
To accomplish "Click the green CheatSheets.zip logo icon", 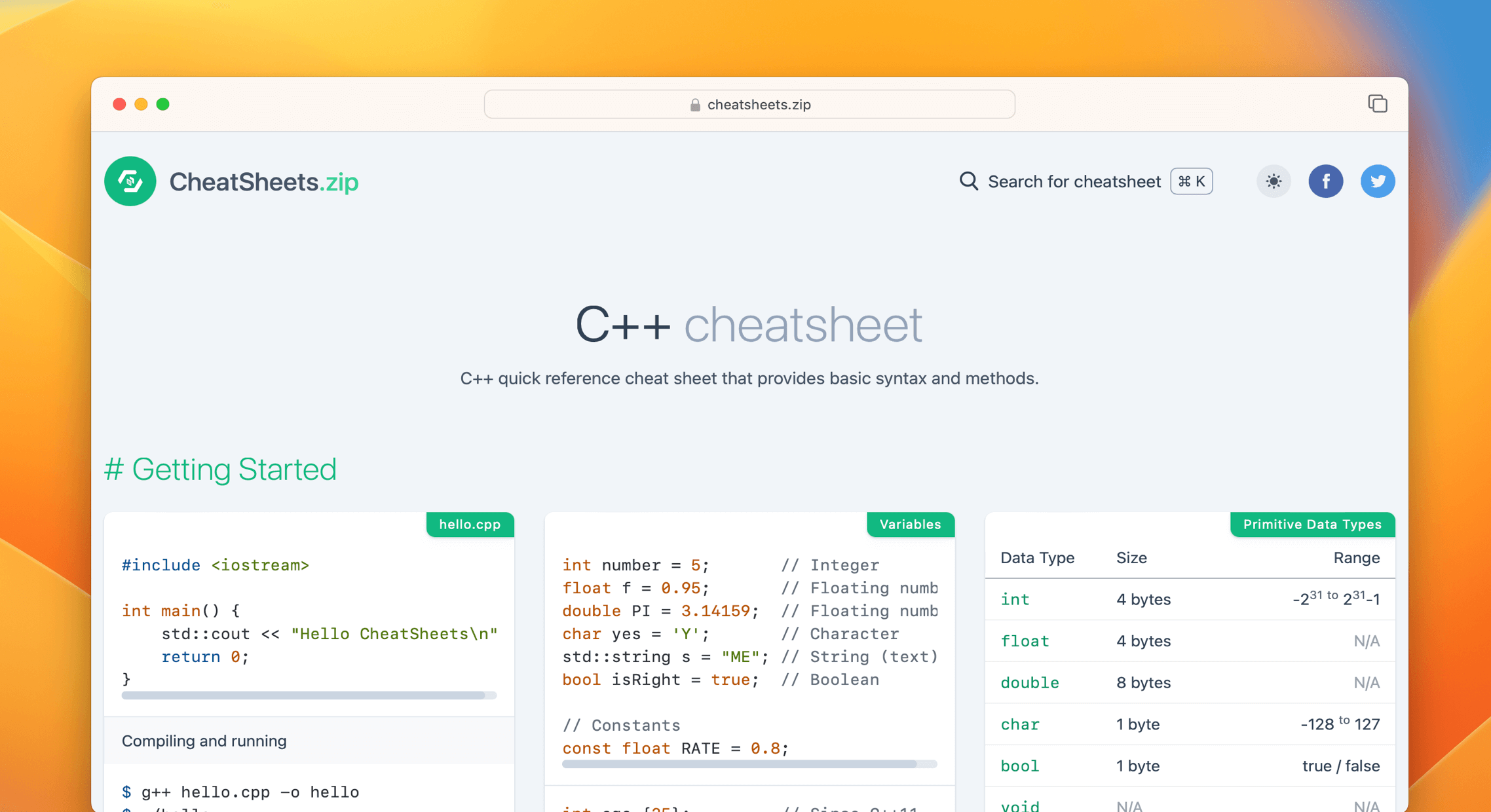I will coord(130,181).
